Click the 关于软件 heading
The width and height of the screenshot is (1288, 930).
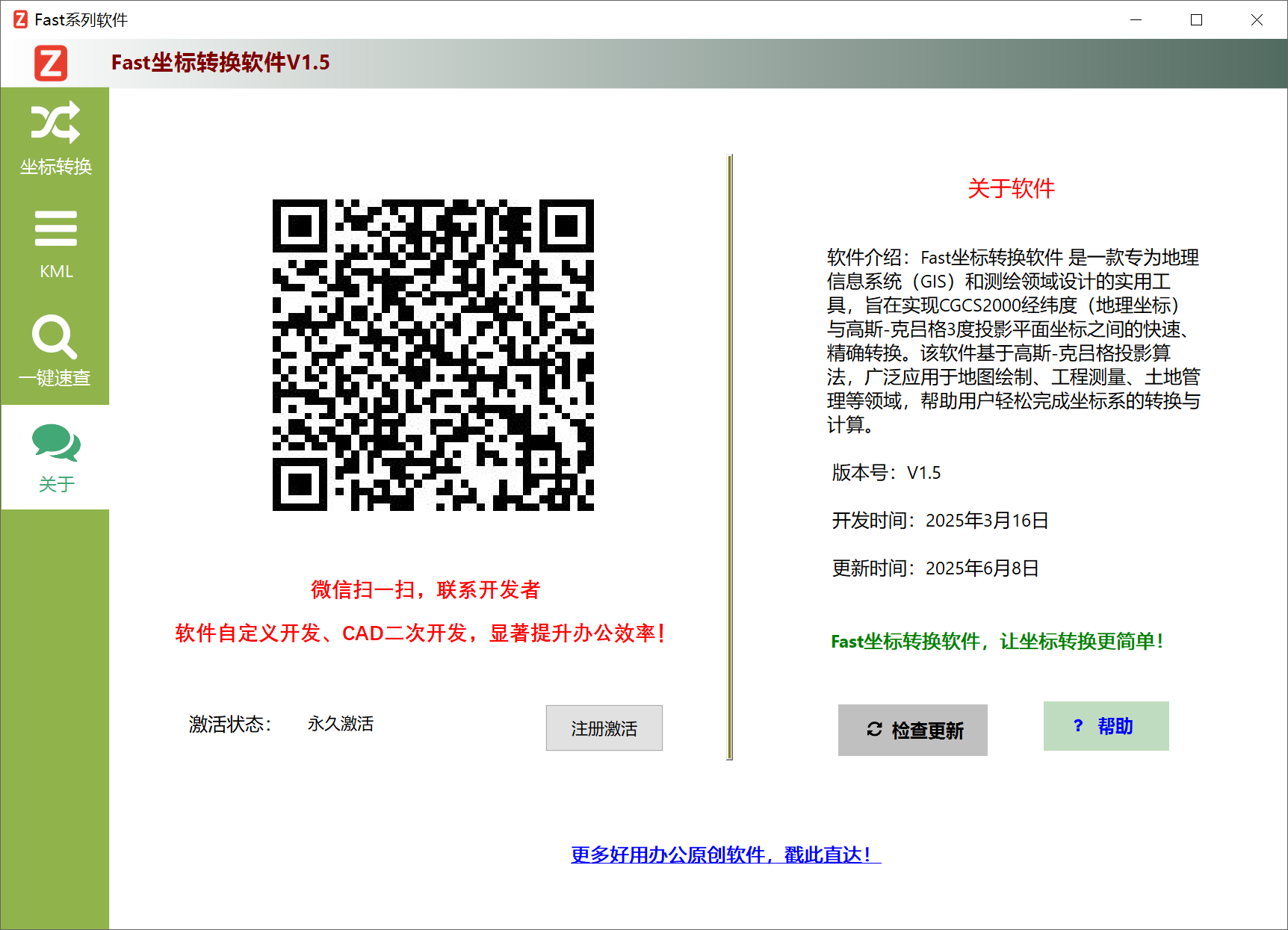pos(1011,188)
